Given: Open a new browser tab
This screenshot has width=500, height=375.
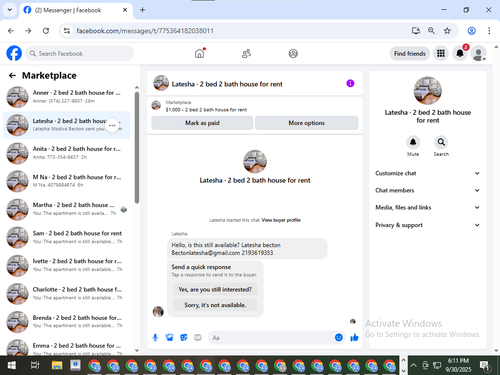Looking at the screenshot, I should tap(142, 10).
